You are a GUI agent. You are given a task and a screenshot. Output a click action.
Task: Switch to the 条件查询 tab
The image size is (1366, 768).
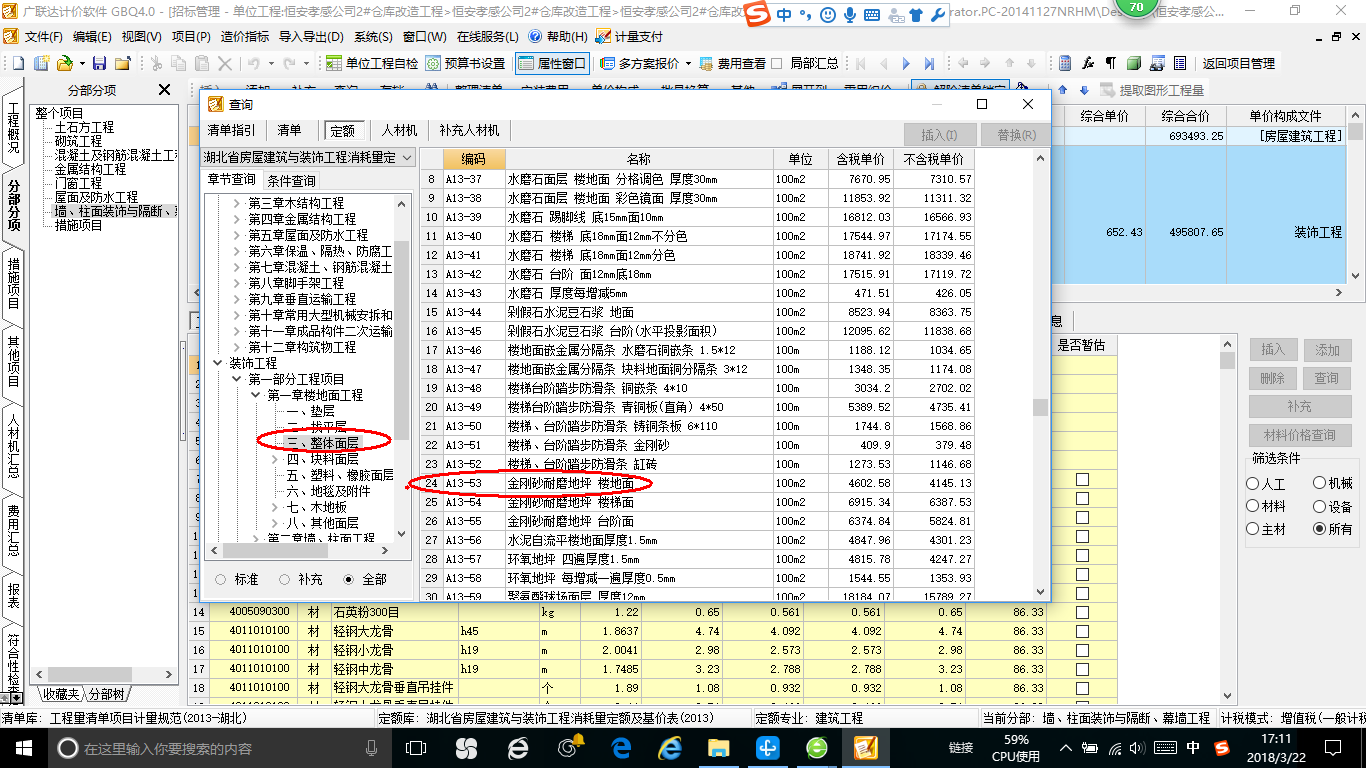point(291,181)
